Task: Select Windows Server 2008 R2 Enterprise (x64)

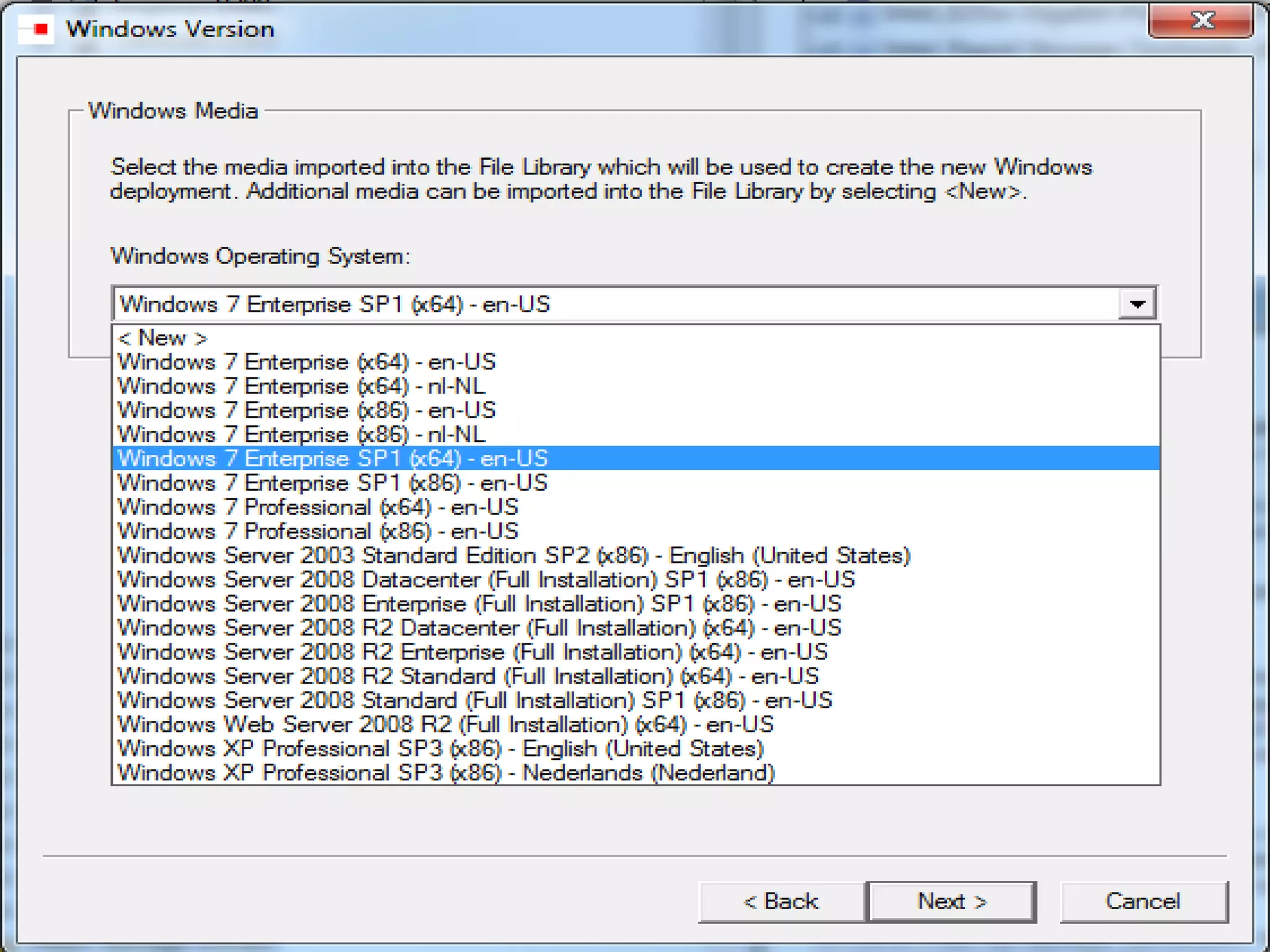Action: 636,652
